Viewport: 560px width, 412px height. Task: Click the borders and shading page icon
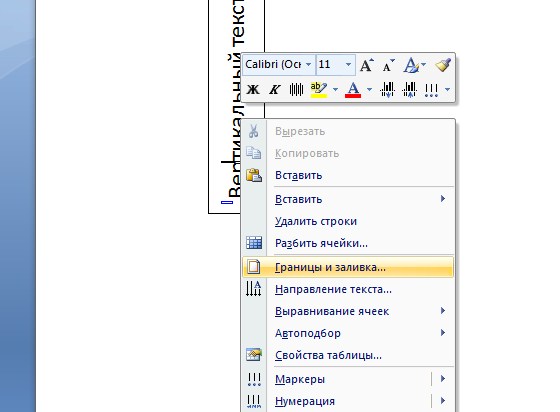pos(254,267)
